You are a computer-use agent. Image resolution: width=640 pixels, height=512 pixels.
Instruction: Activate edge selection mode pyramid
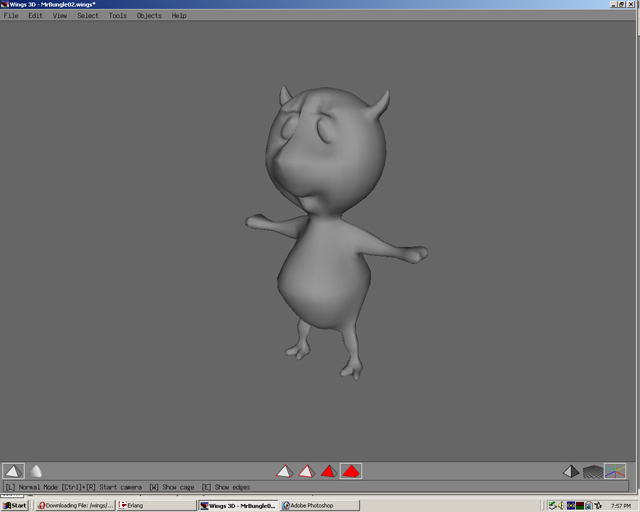(307, 471)
